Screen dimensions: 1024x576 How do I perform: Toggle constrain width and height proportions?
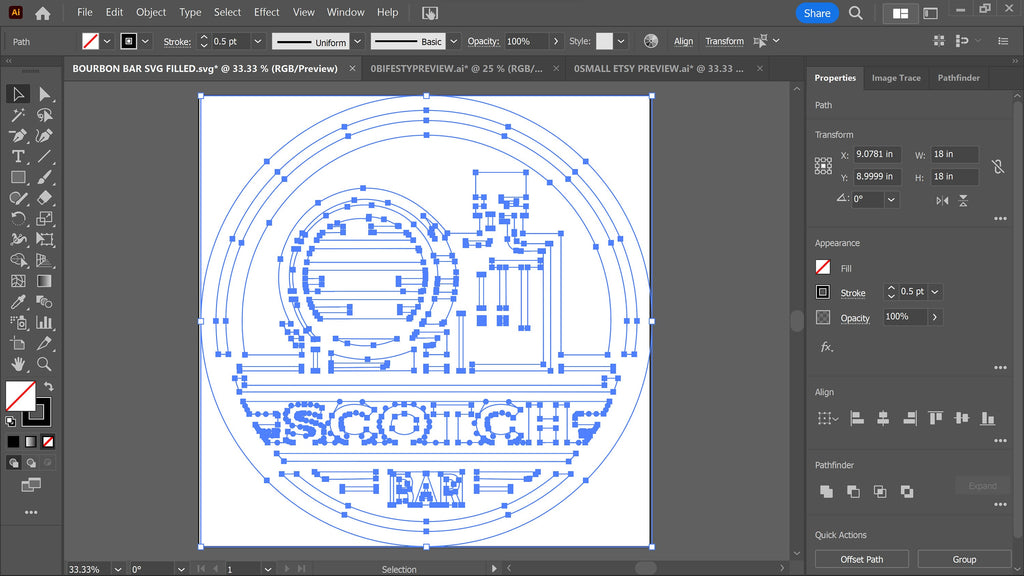click(x=998, y=166)
